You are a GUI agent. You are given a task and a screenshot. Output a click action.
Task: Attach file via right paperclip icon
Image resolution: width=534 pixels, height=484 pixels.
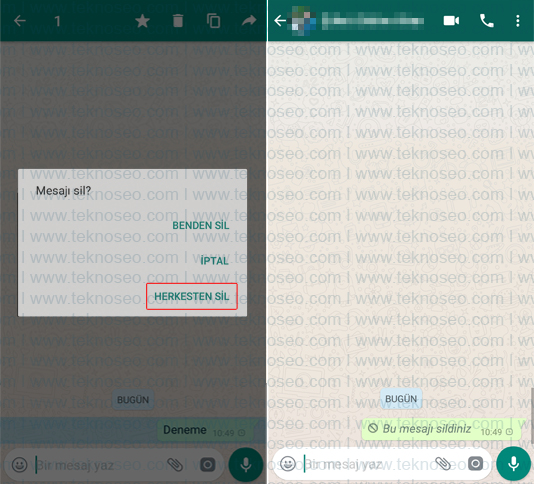coord(443,464)
